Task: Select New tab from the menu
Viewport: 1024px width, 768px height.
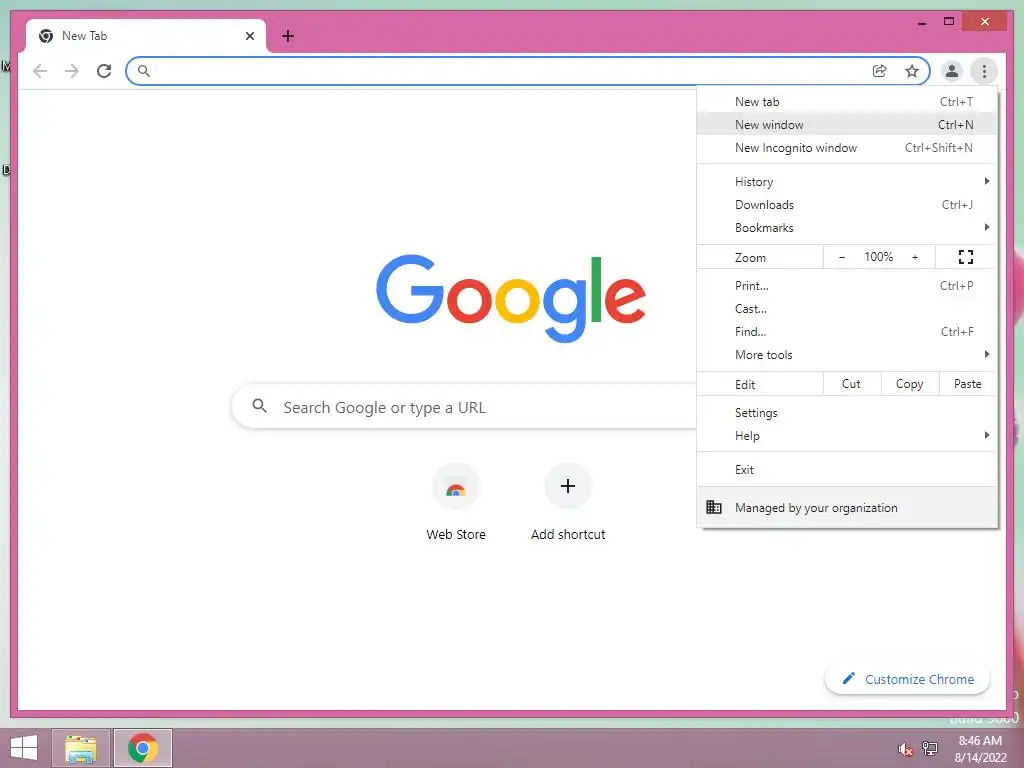Action: point(847,101)
